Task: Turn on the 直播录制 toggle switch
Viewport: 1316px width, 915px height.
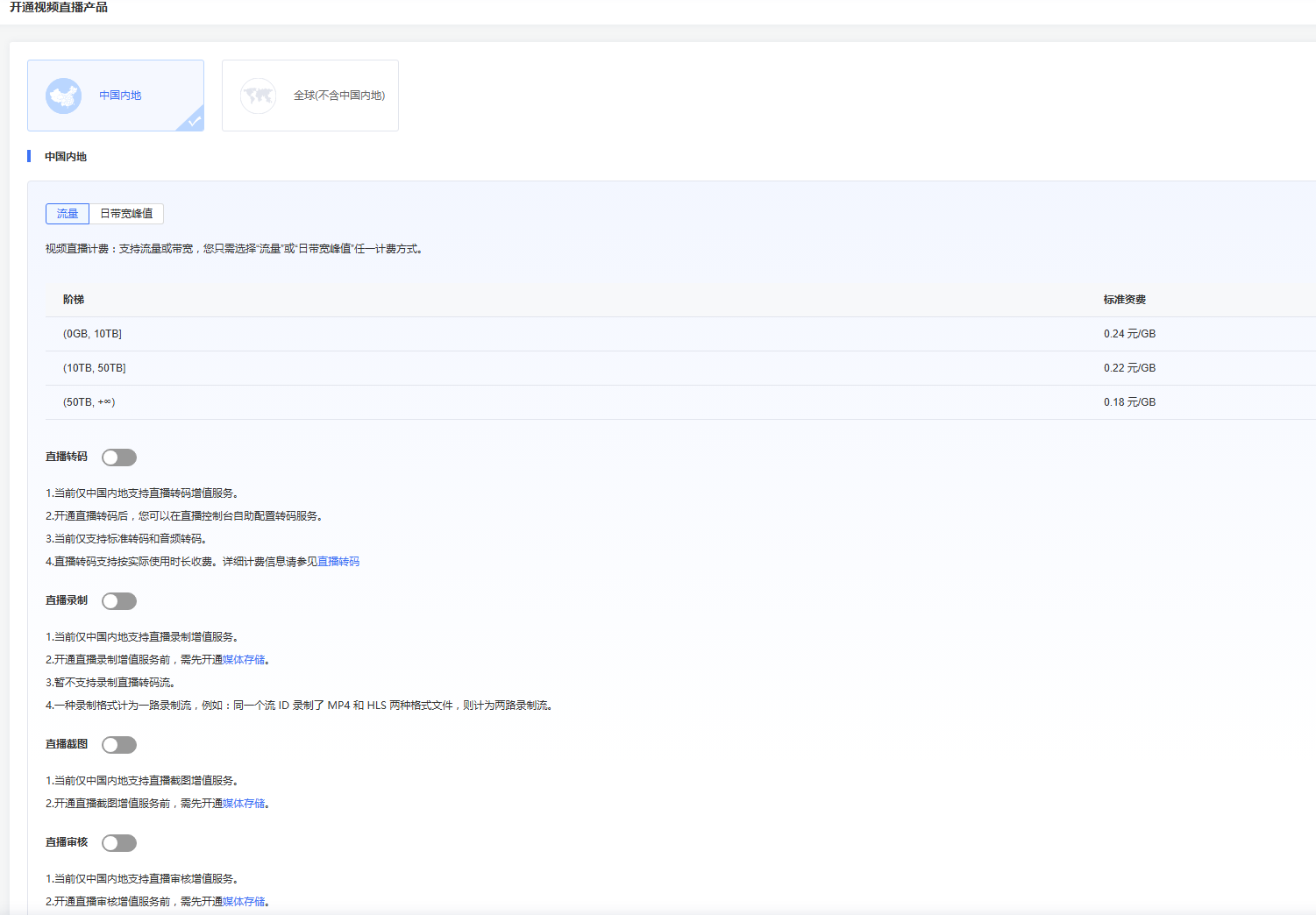Action: coord(119,601)
